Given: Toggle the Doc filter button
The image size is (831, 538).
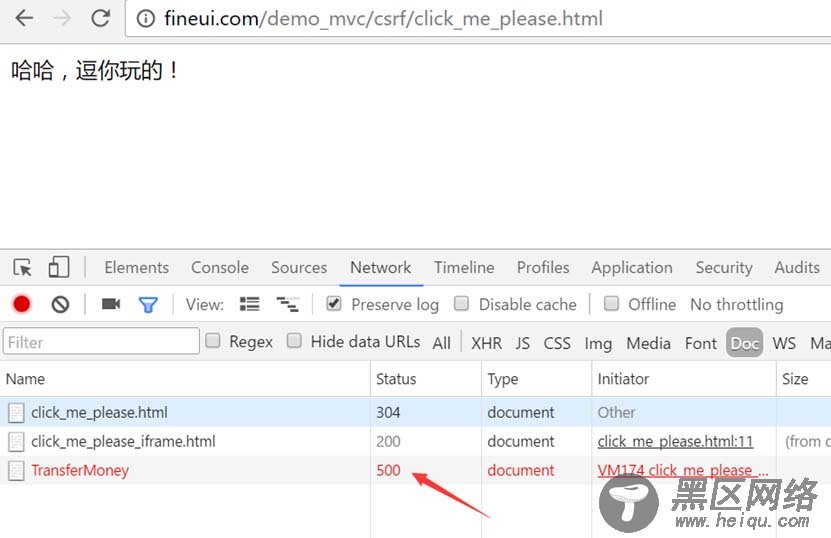Looking at the screenshot, I should (745, 342).
